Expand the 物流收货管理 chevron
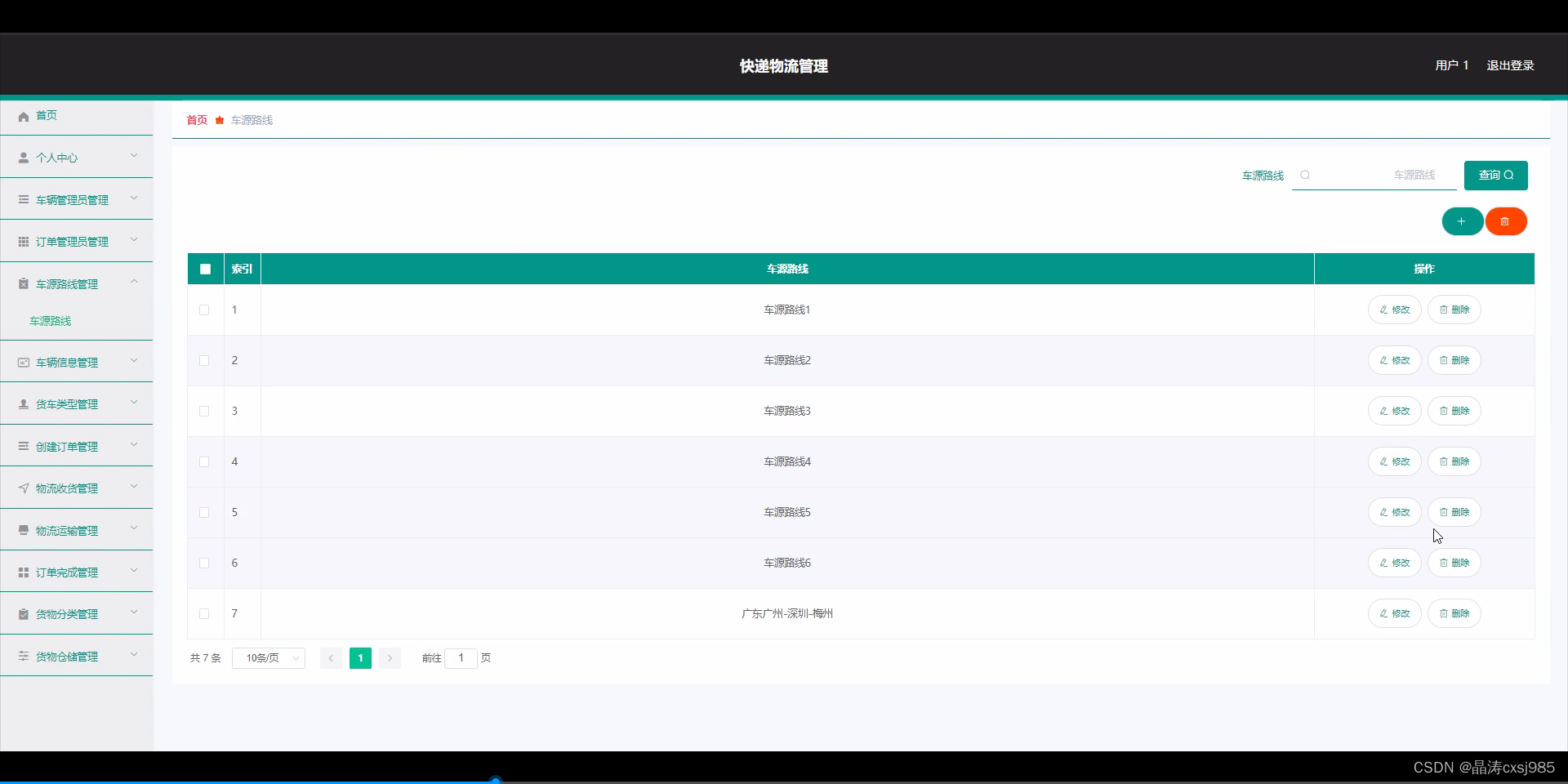The height and width of the screenshot is (784, 1568). (x=134, y=486)
